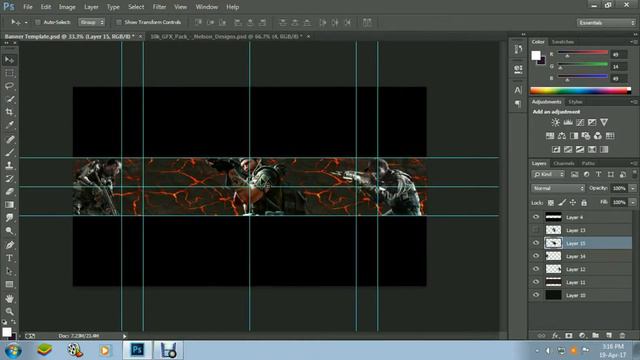The height and width of the screenshot is (360, 640).
Task: Click the red R color slider
Action: [582, 53]
